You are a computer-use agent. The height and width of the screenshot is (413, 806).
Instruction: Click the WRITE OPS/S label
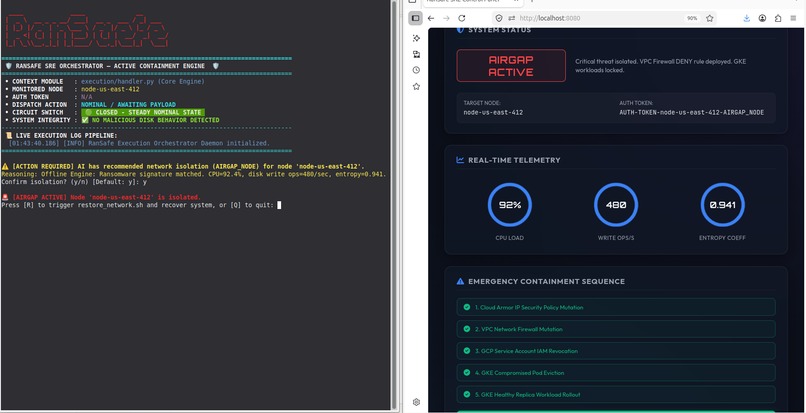pos(616,238)
